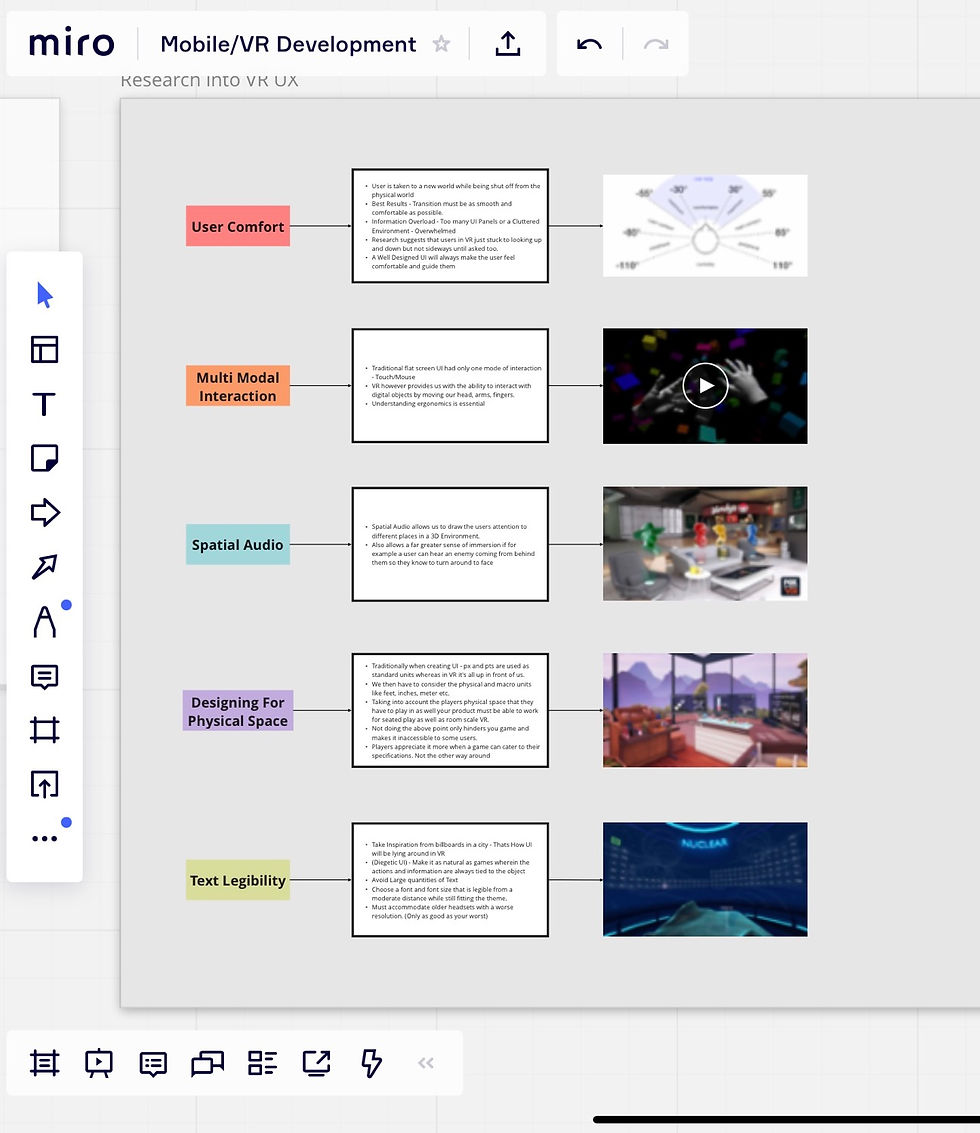The height and width of the screenshot is (1133, 980).
Task: Select the Sticky note tool
Action: click(45, 458)
